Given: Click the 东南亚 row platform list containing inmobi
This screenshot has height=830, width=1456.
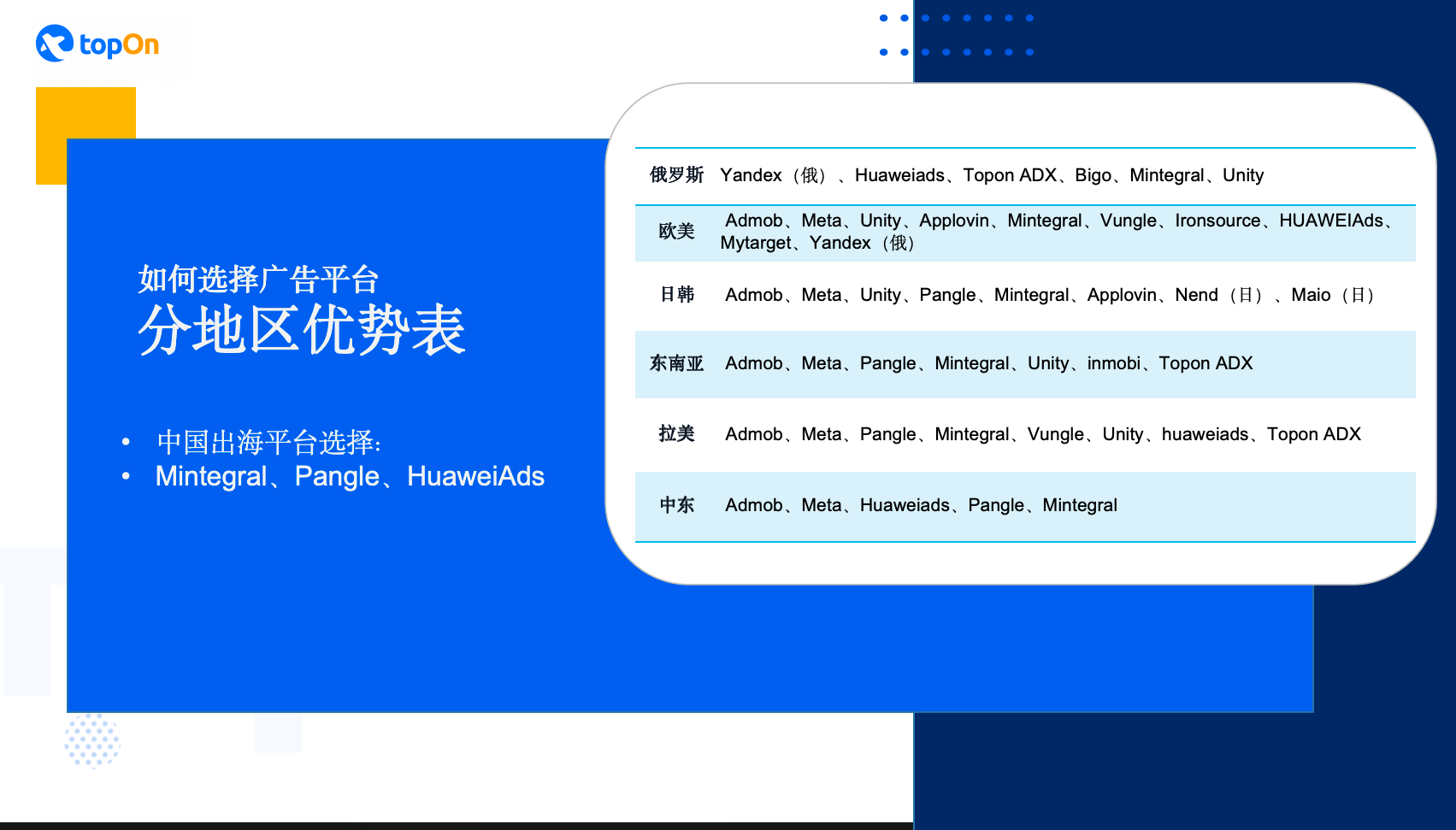Looking at the screenshot, I should [989, 363].
